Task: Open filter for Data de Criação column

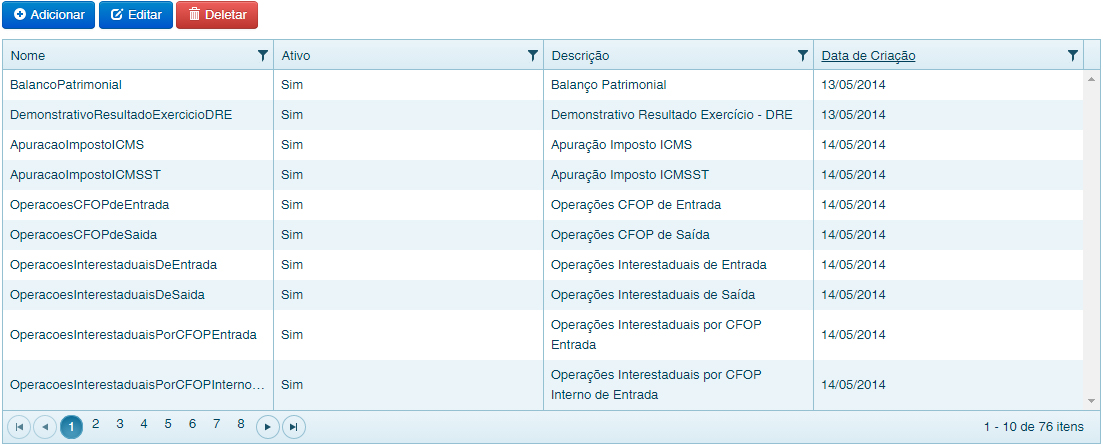Action: click(1072, 56)
